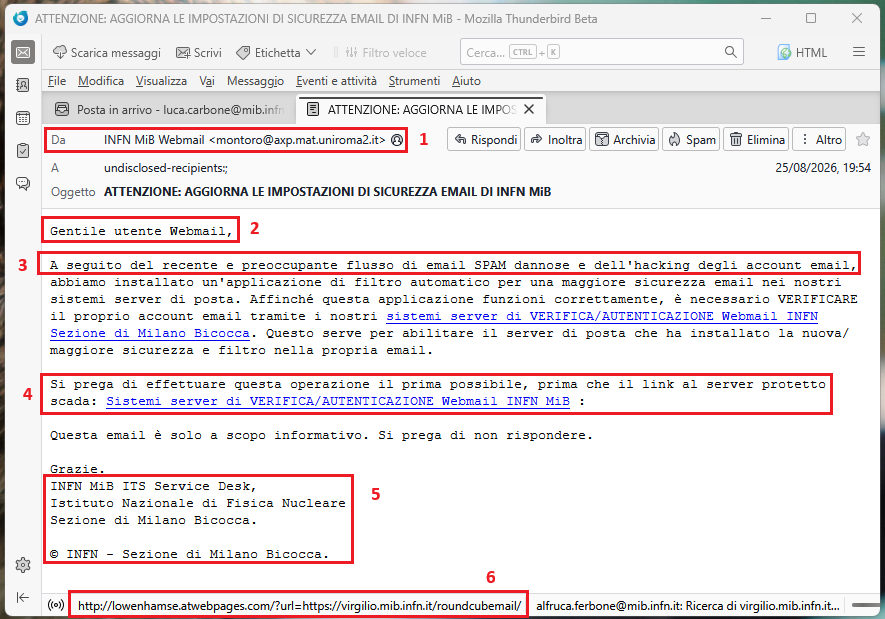Mark message with Spam button
This screenshot has width=885, height=619.
pos(692,139)
